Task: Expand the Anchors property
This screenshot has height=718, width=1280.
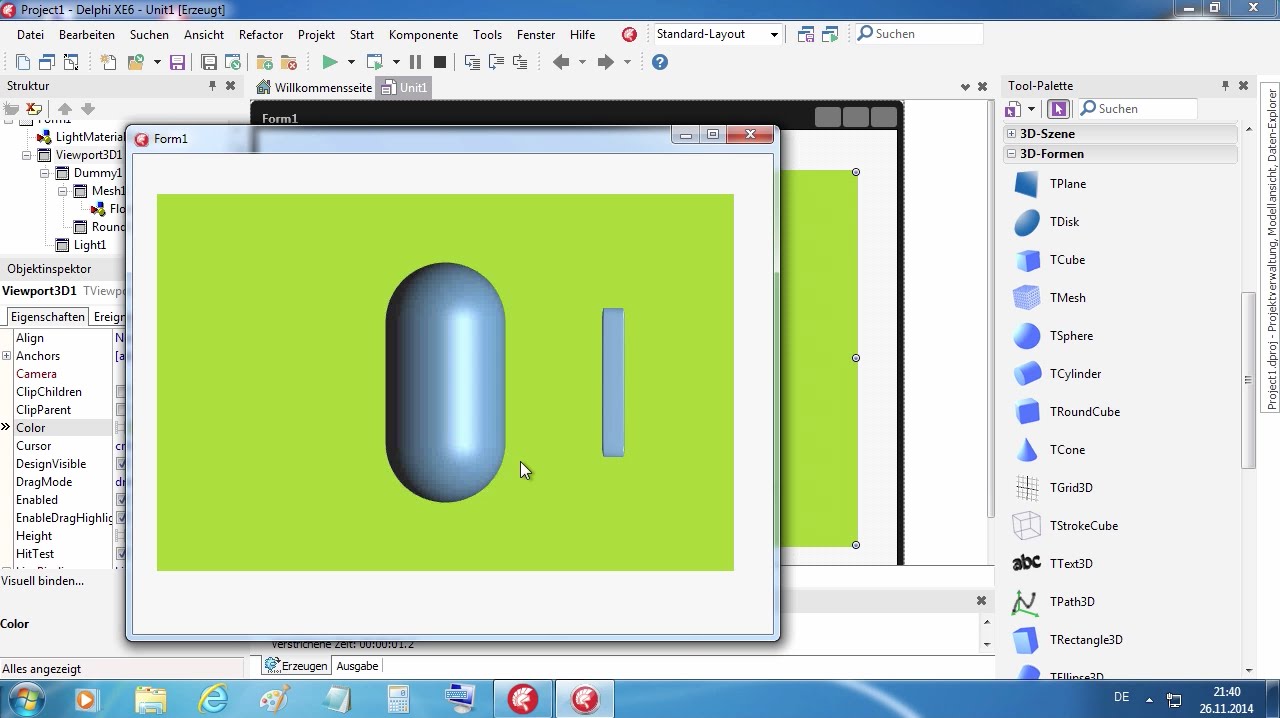Action: 6,356
